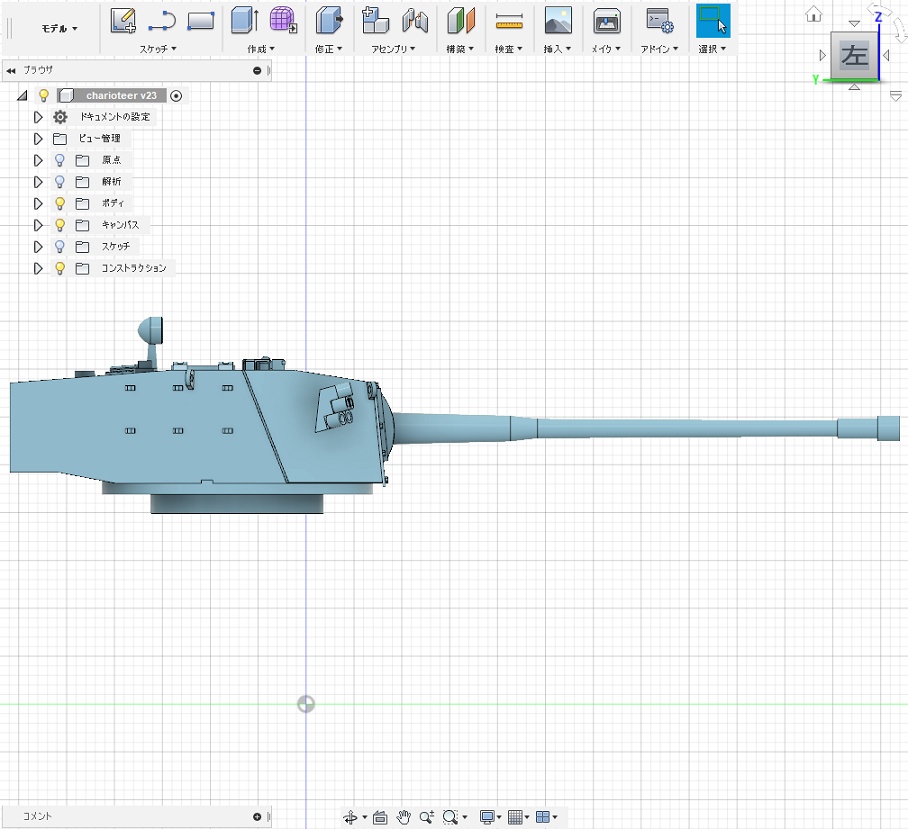The image size is (908, 829).
Task: Expand the キャンバス tree node
Action: pos(39,226)
